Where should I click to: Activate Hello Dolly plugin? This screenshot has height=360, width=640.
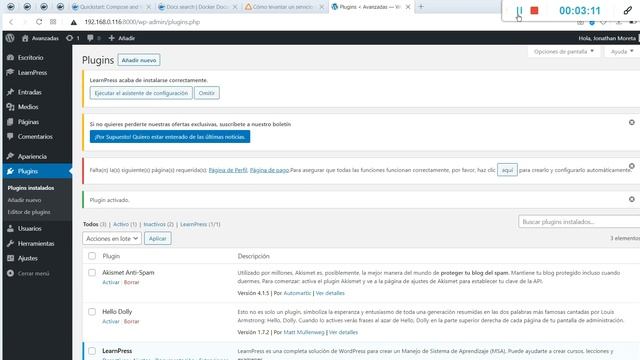111,321
